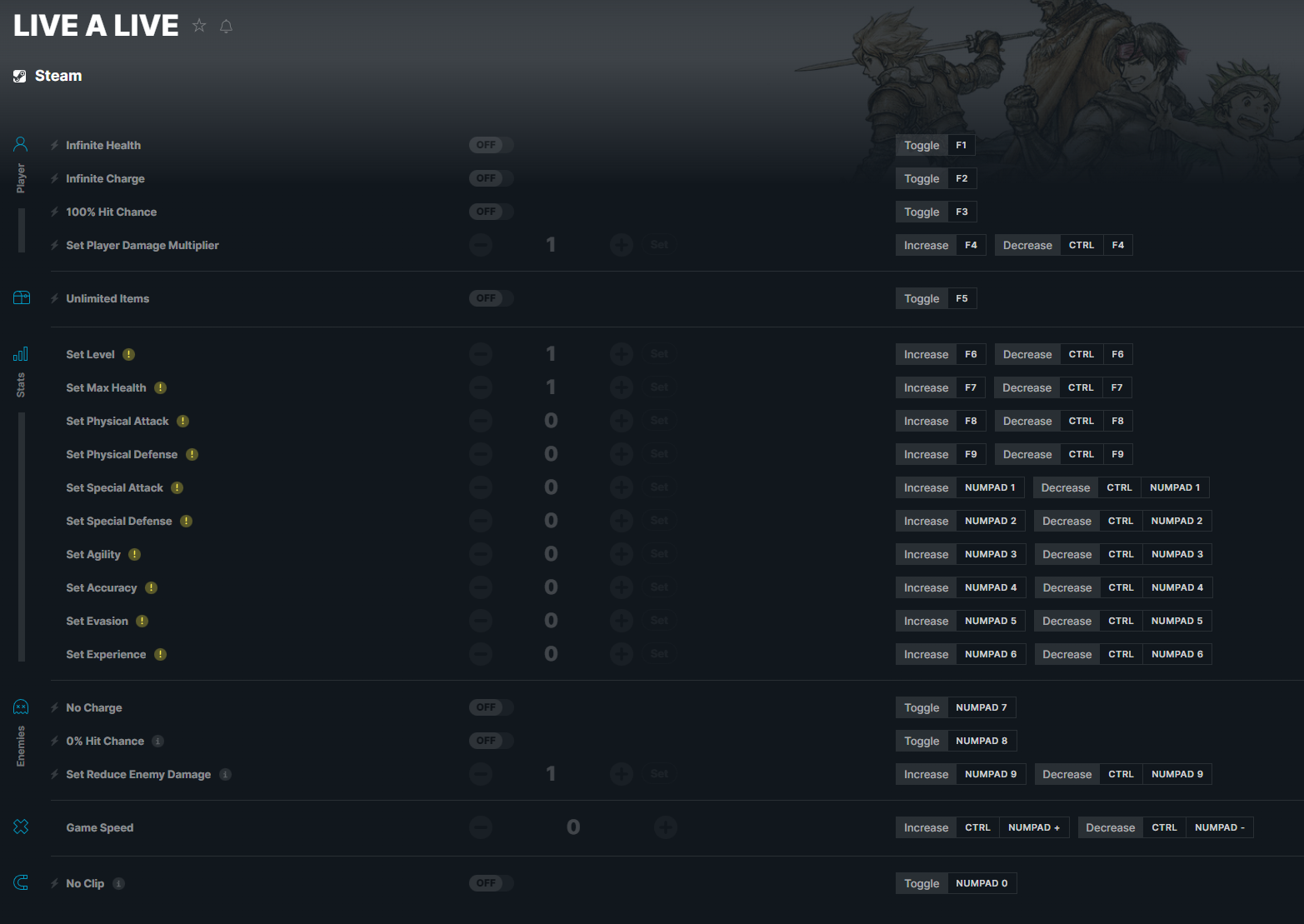Click warning icon beside Set Agility
Screen dimensions: 1304x924
134,554
